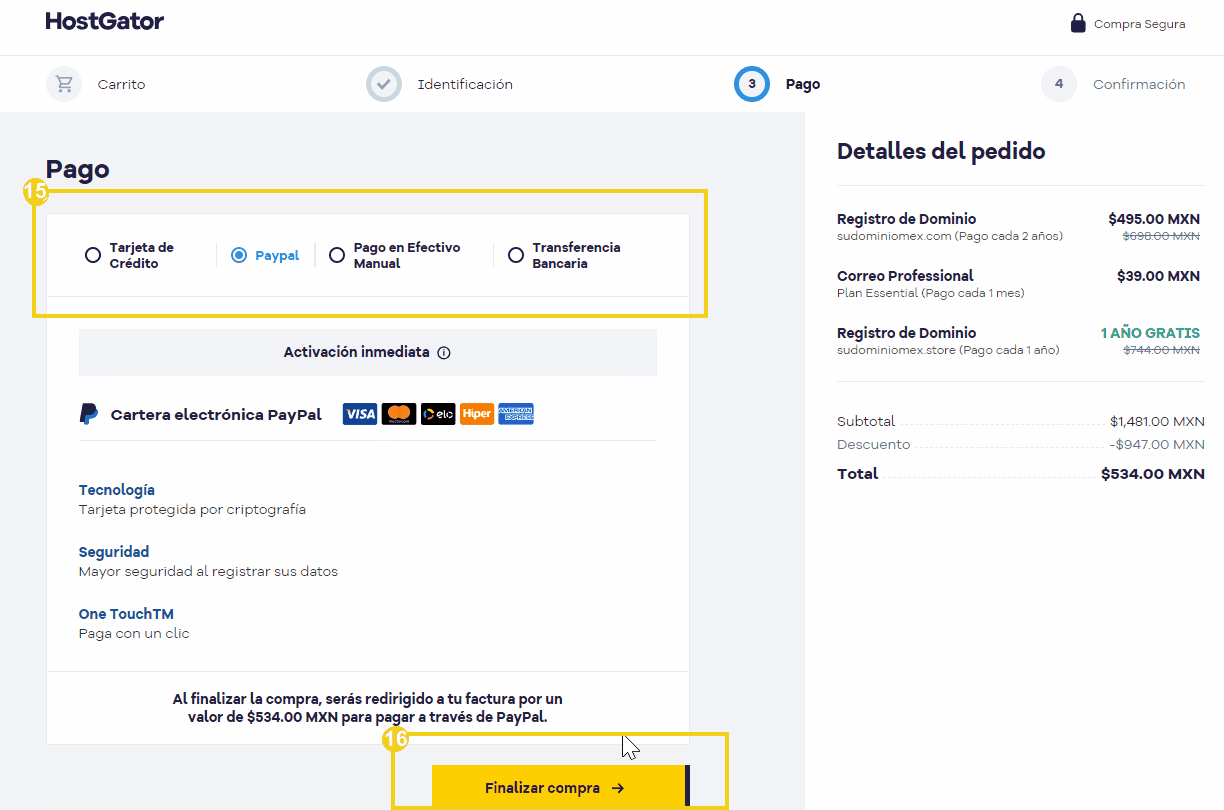Click the $495.00 MXN price
Viewport: 1224px width, 810px height.
coord(1154,219)
